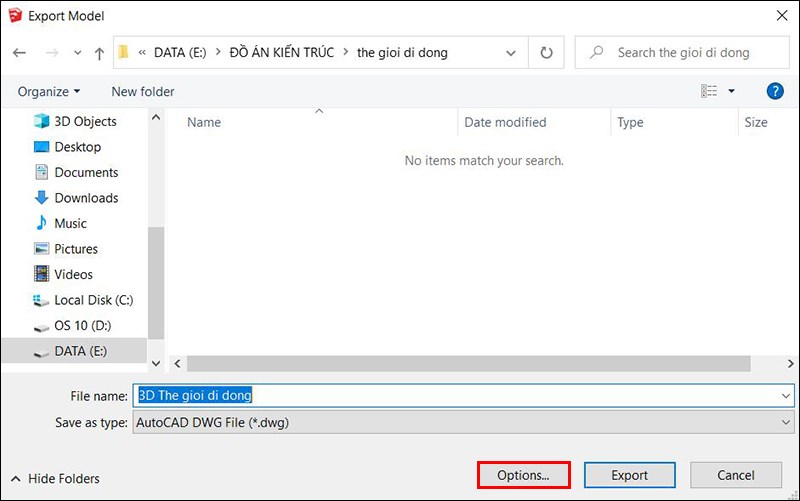Open the Help question mark icon
800x501 pixels.
coord(774,91)
